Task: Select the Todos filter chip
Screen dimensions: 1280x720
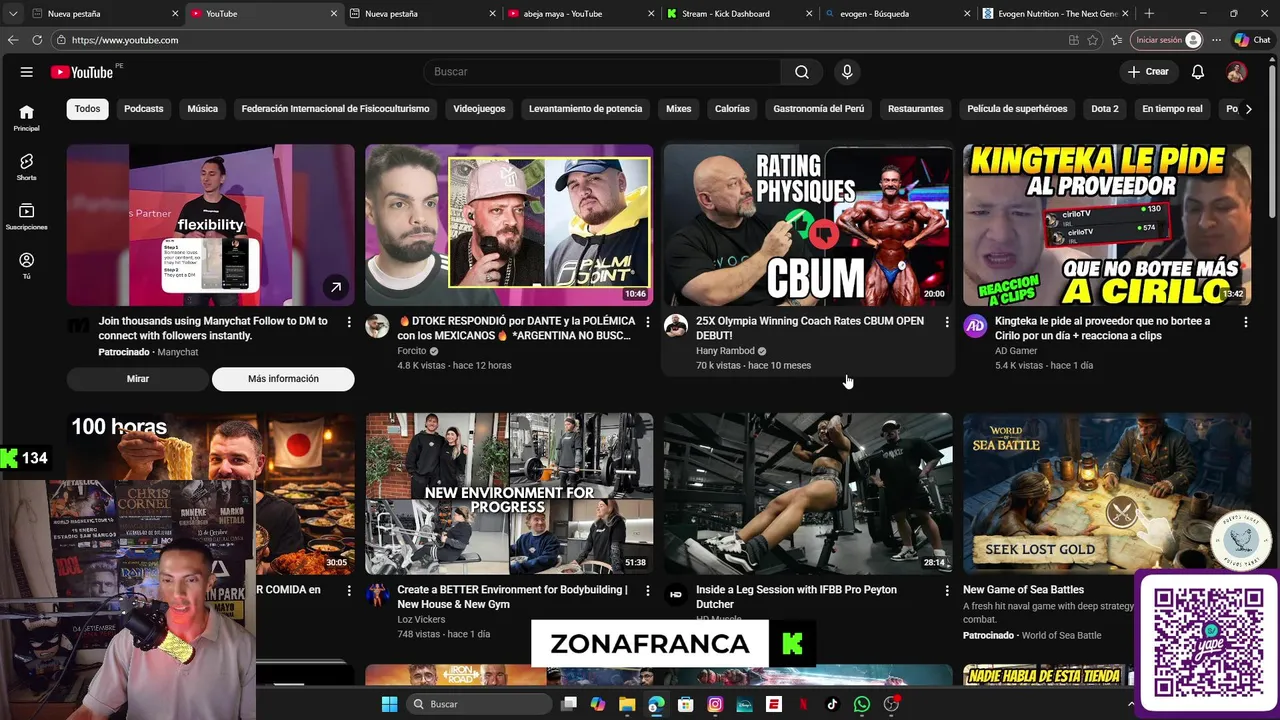Action: tap(87, 109)
